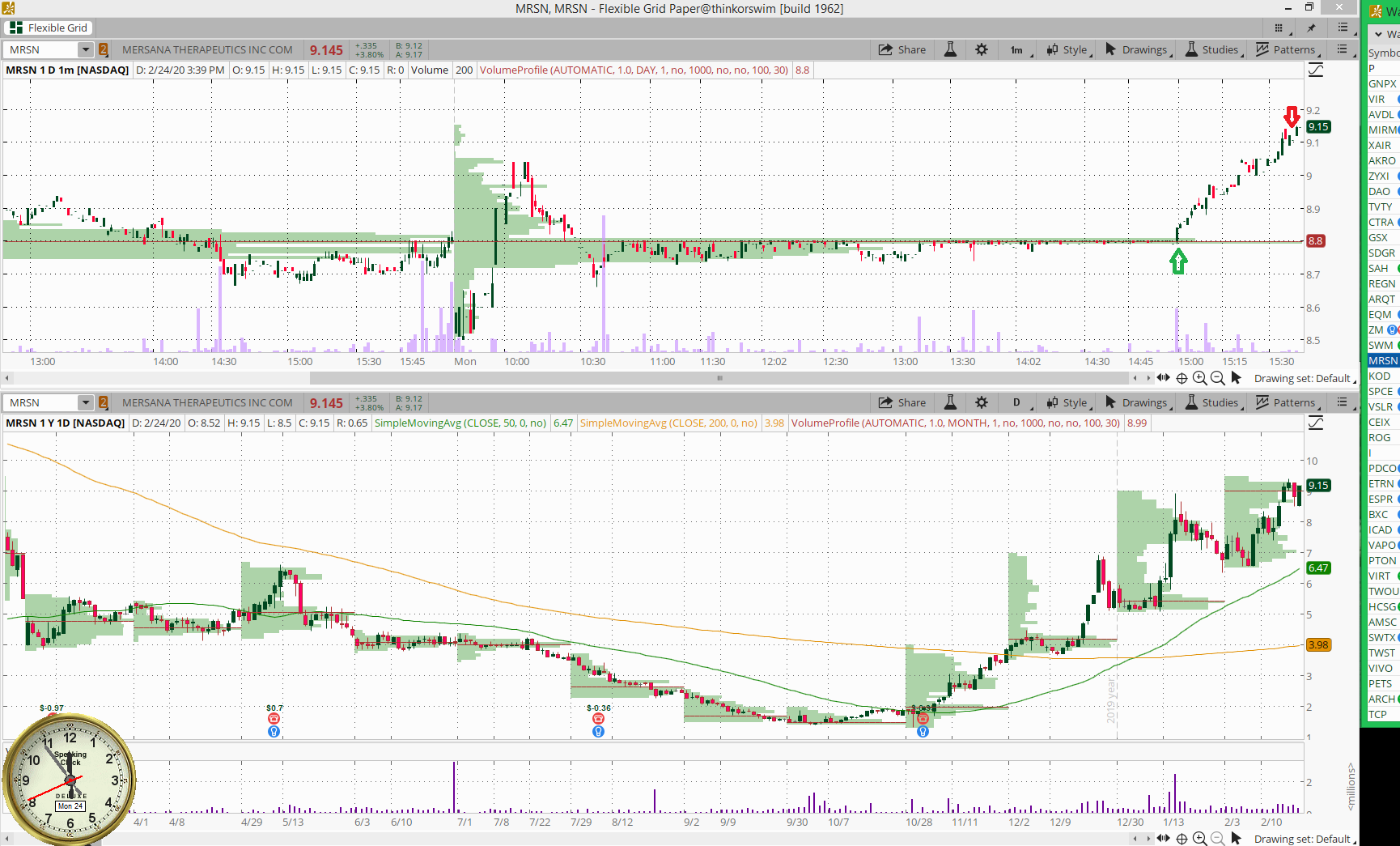Image resolution: width=1400 pixels, height=846 pixels.
Task: Open Studies menu on the daily chart
Action: tap(1212, 402)
